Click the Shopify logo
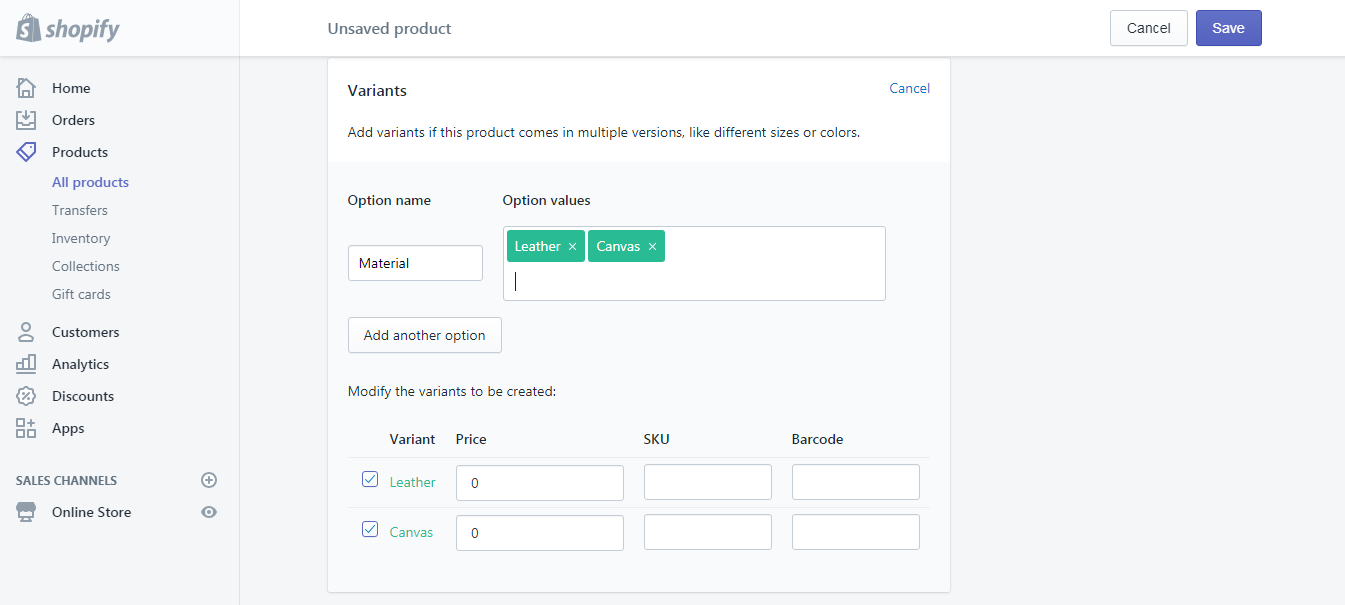The height and width of the screenshot is (605, 1345). point(68,28)
